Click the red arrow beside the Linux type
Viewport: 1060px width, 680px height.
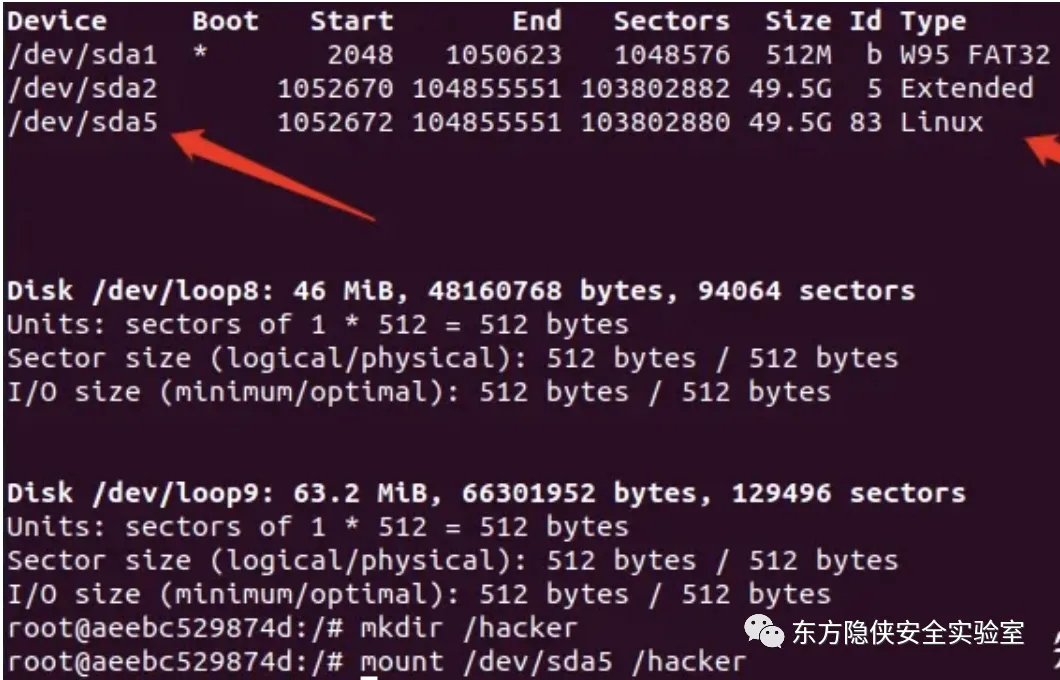(1043, 151)
